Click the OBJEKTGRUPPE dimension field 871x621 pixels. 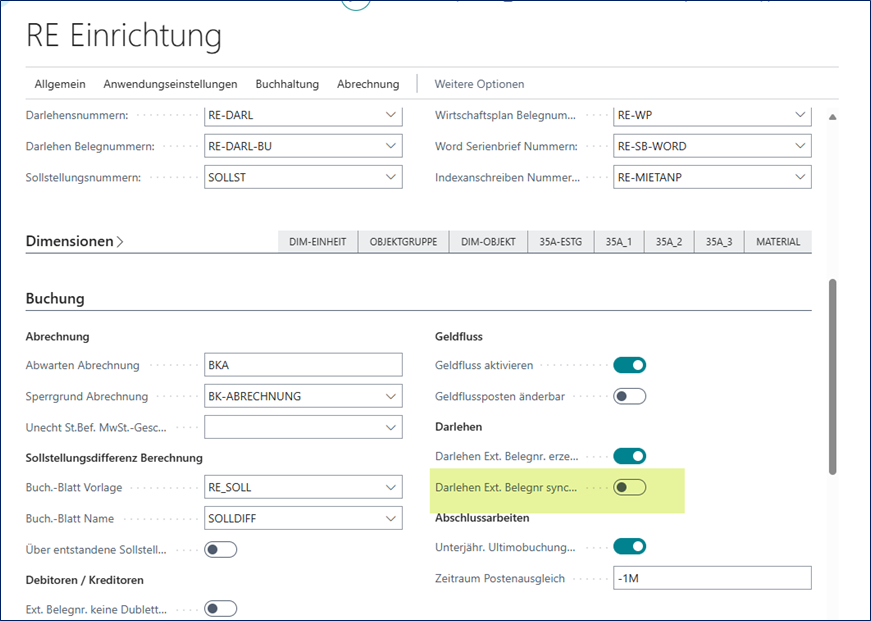(403, 242)
